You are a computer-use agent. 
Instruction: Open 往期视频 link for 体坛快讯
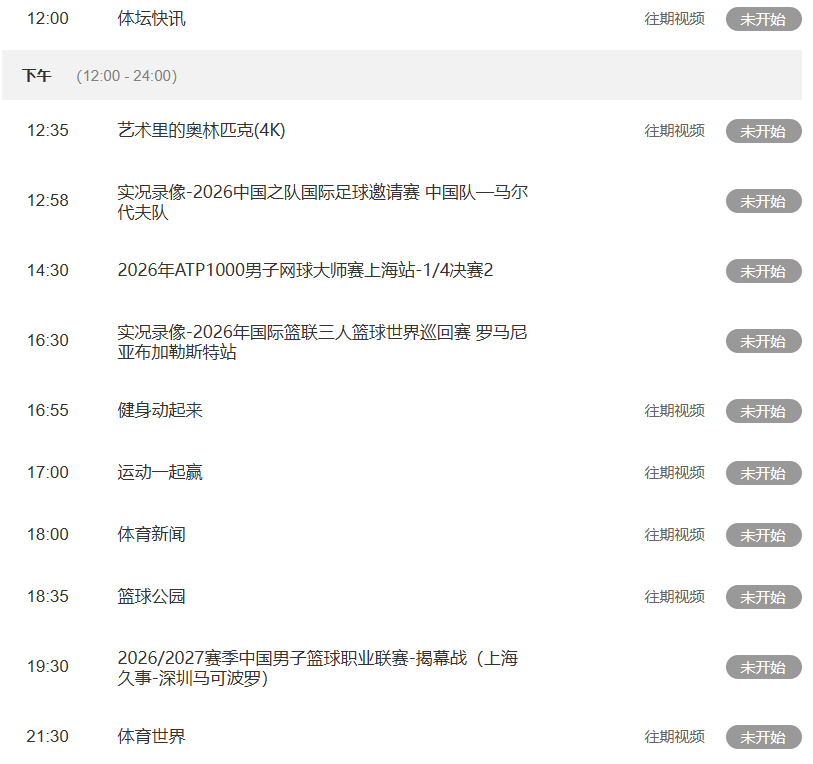[x=674, y=19]
